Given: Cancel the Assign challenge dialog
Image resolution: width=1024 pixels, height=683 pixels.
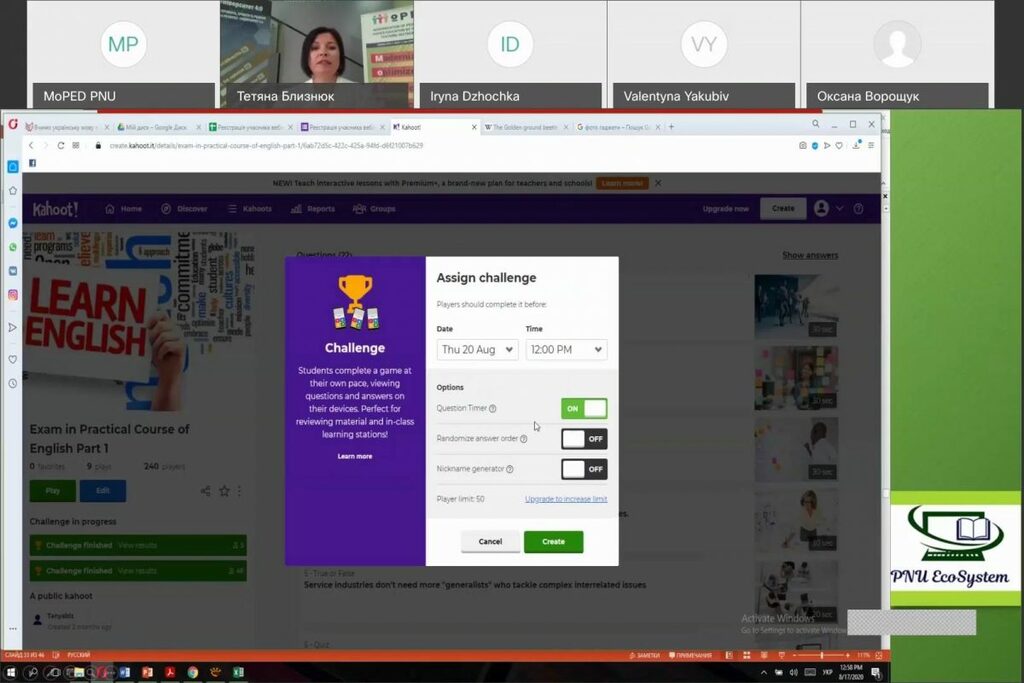Looking at the screenshot, I should (490, 542).
